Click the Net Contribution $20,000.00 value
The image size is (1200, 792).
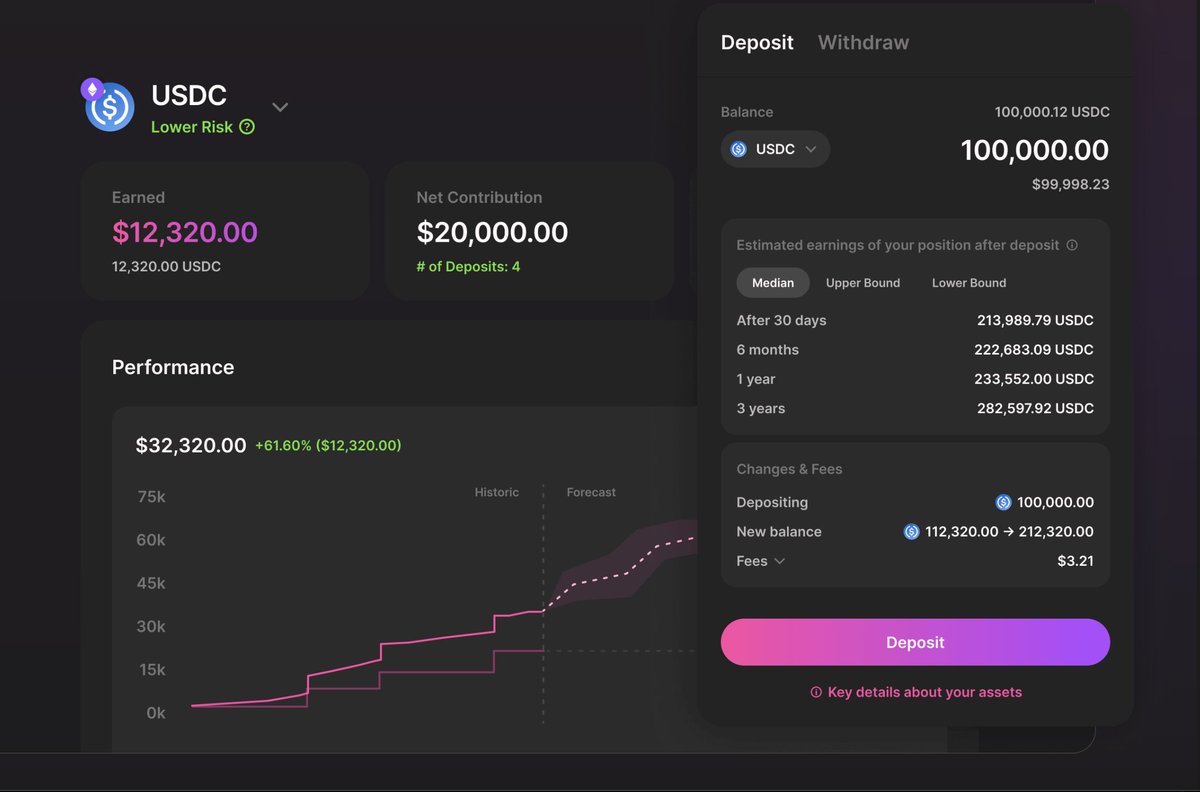coord(492,232)
